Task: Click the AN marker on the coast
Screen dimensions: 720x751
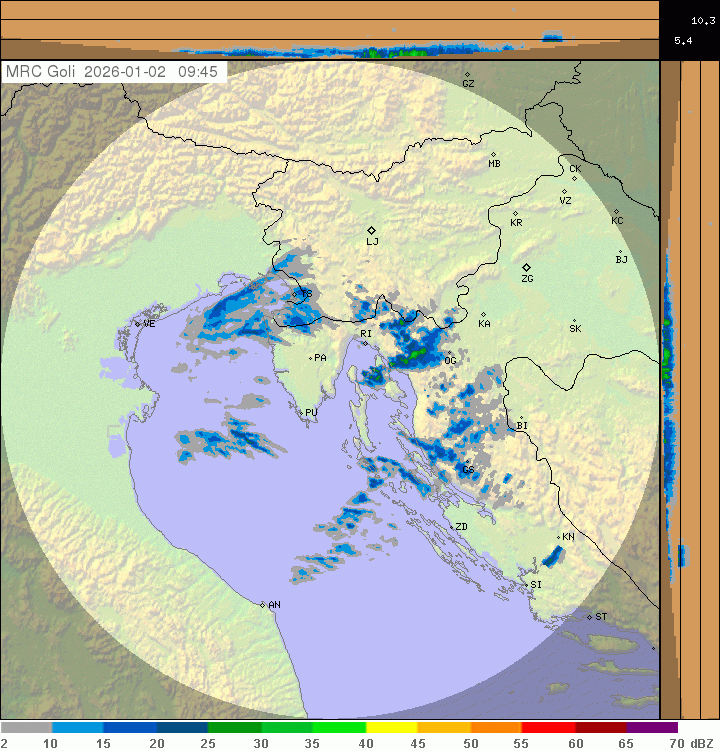Action: tap(263, 605)
